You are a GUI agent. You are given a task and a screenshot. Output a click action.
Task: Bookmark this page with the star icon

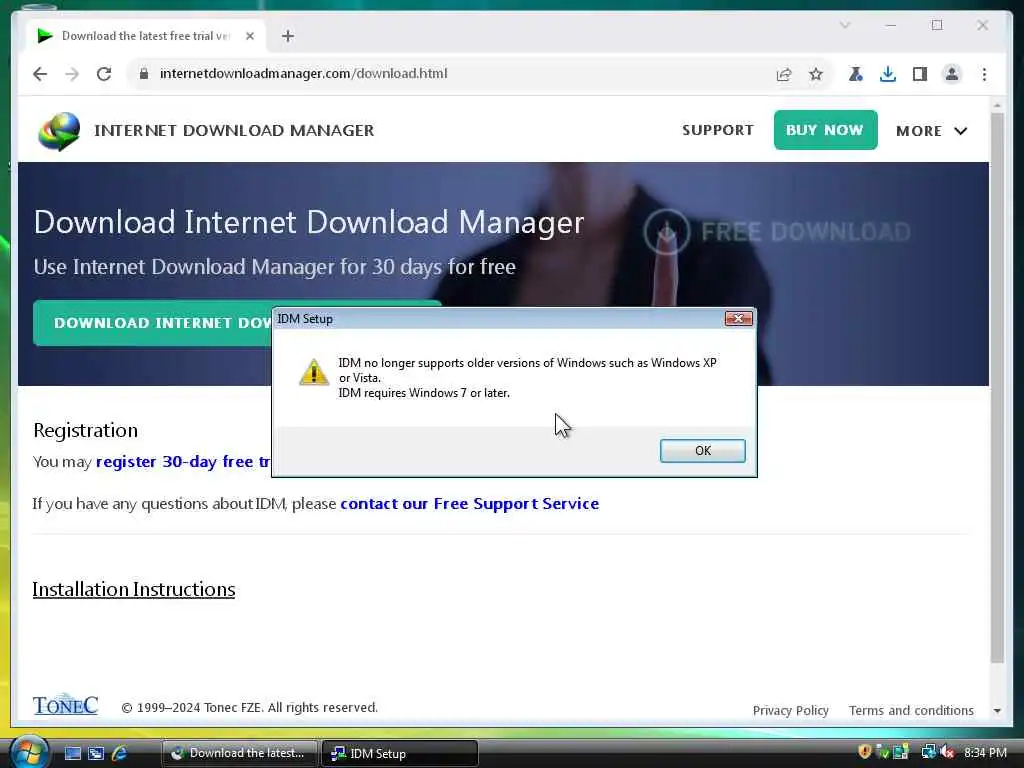point(816,74)
